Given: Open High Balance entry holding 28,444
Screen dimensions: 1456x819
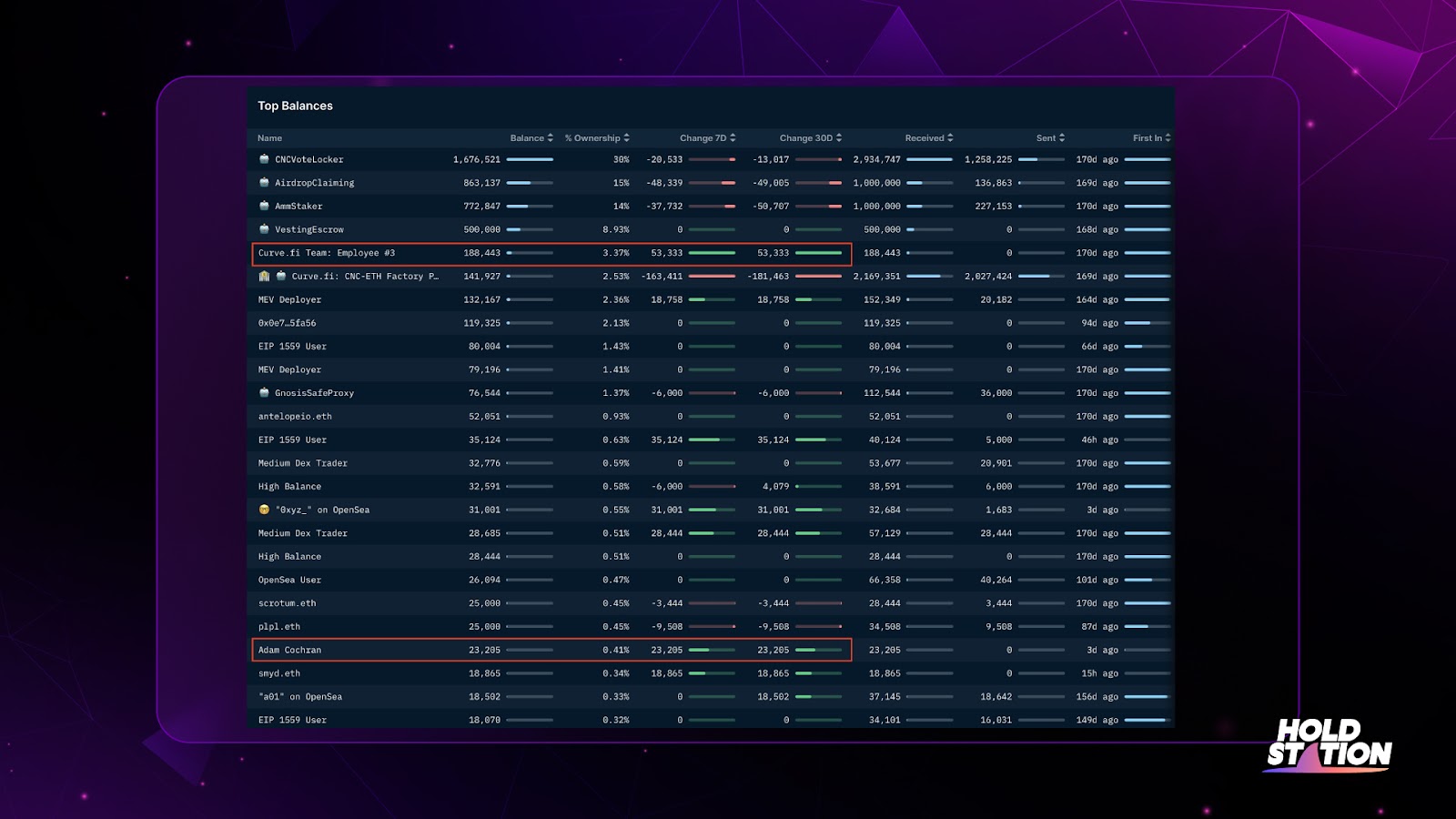Looking at the screenshot, I should [289, 557].
